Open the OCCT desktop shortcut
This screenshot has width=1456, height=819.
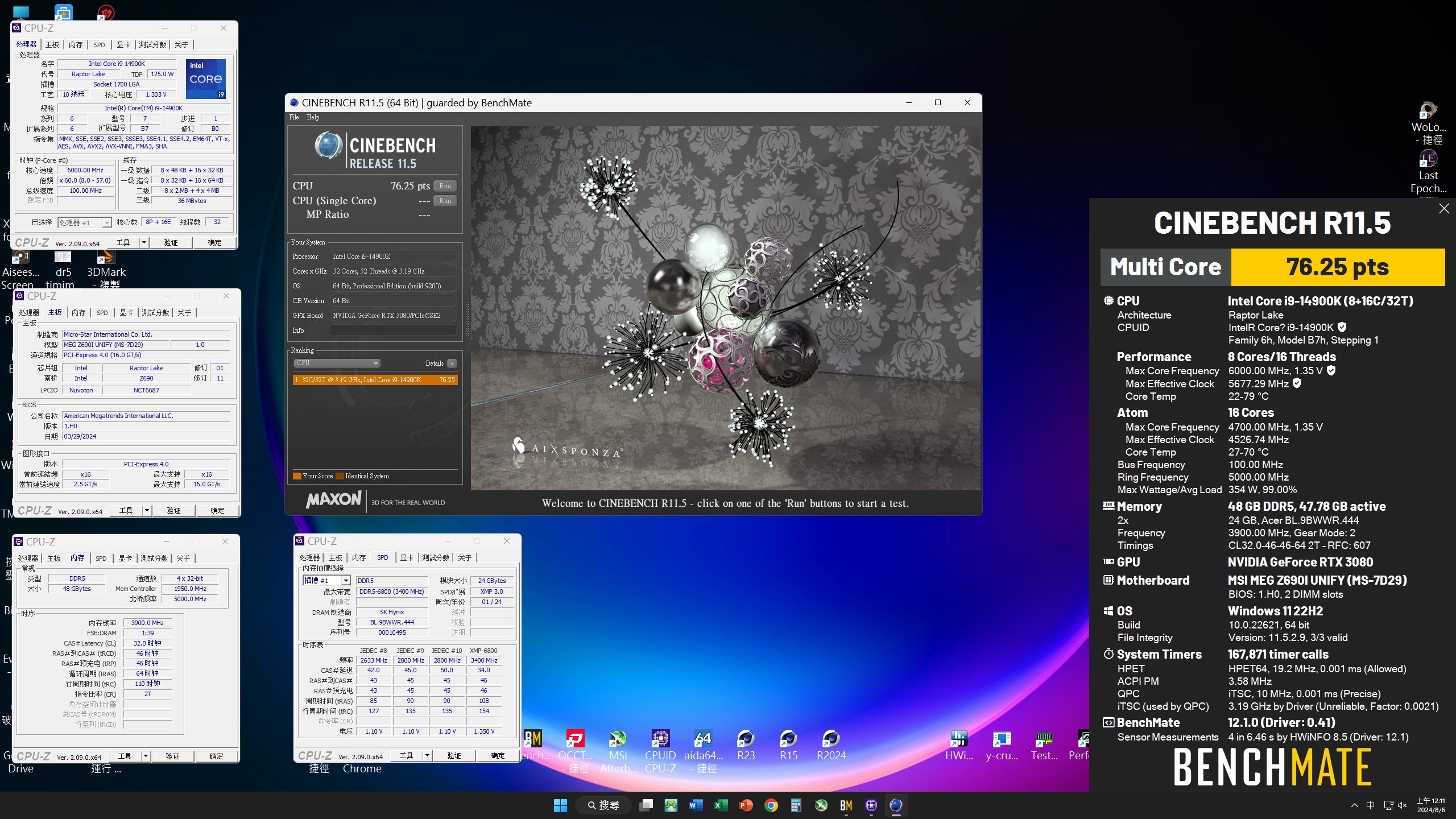575,751
